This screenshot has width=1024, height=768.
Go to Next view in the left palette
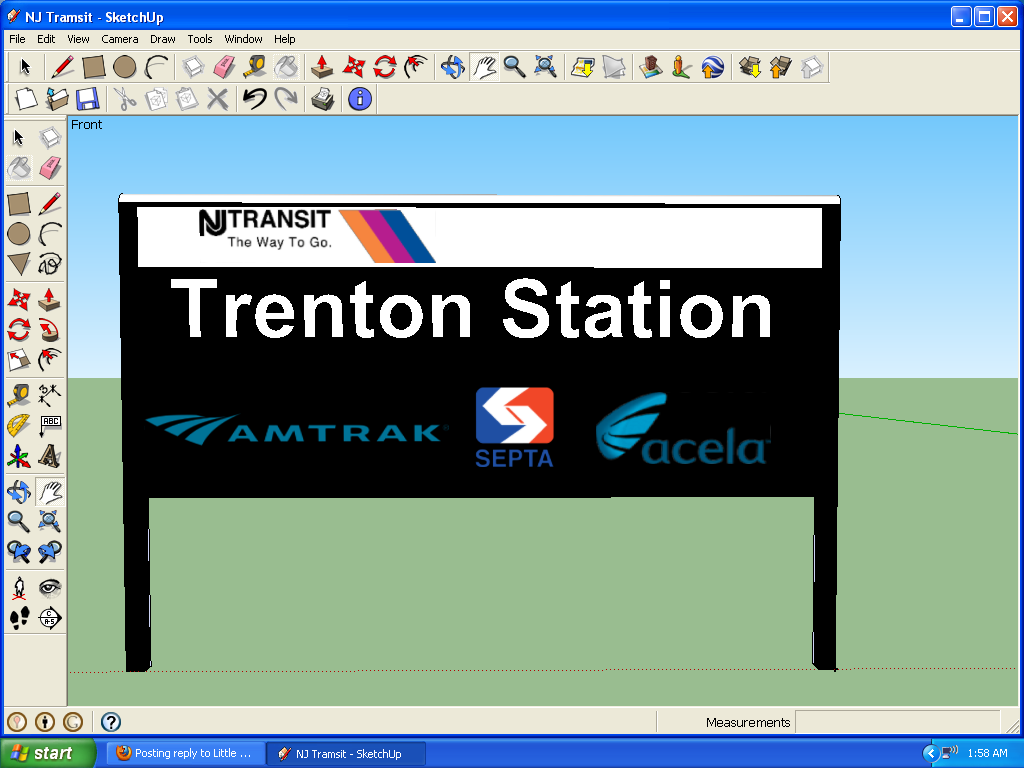coord(50,552)
